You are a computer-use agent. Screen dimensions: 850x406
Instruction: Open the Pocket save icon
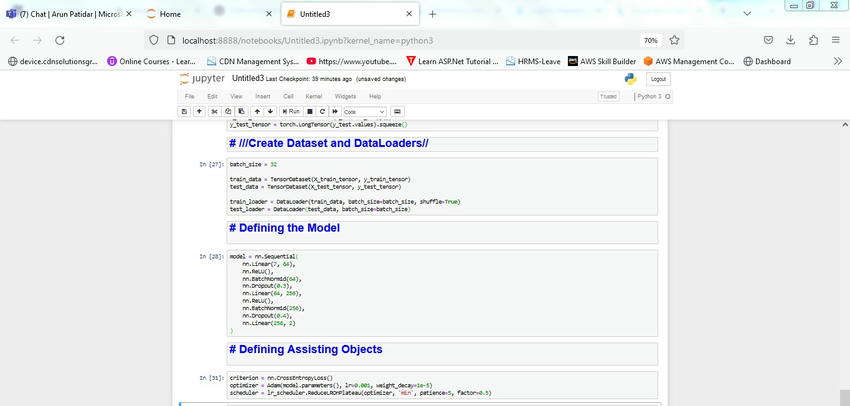[x=768, y=40]
